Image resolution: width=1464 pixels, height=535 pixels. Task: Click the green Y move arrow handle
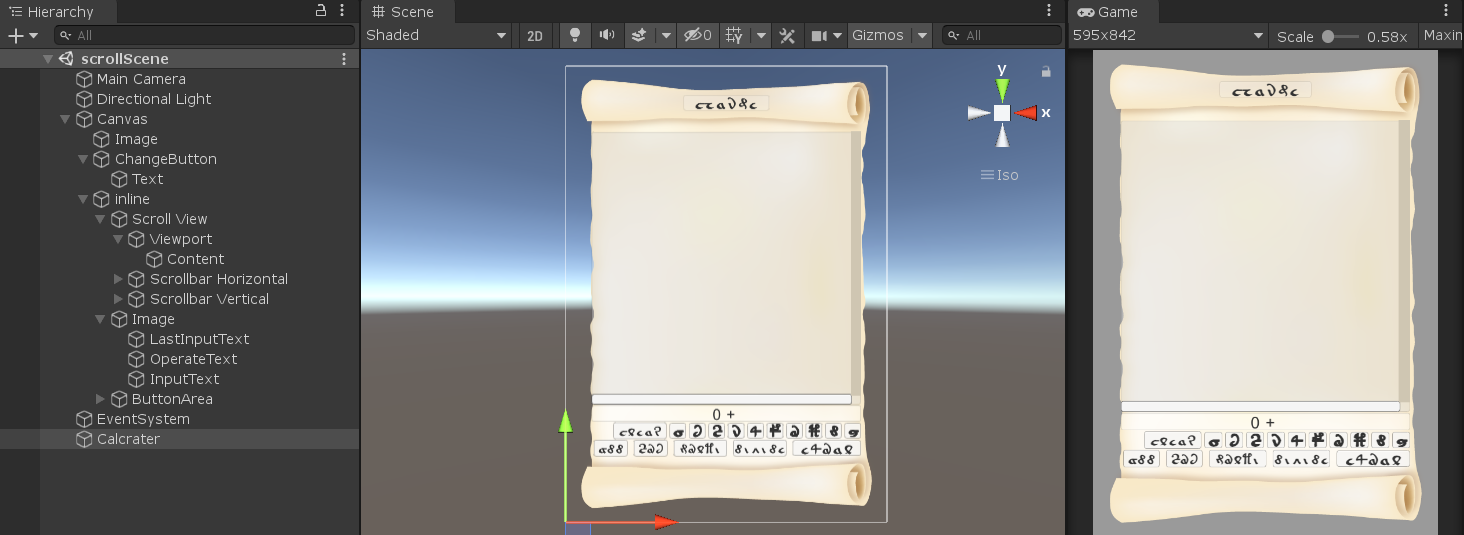pyautogui.click(x=565, y=420)
